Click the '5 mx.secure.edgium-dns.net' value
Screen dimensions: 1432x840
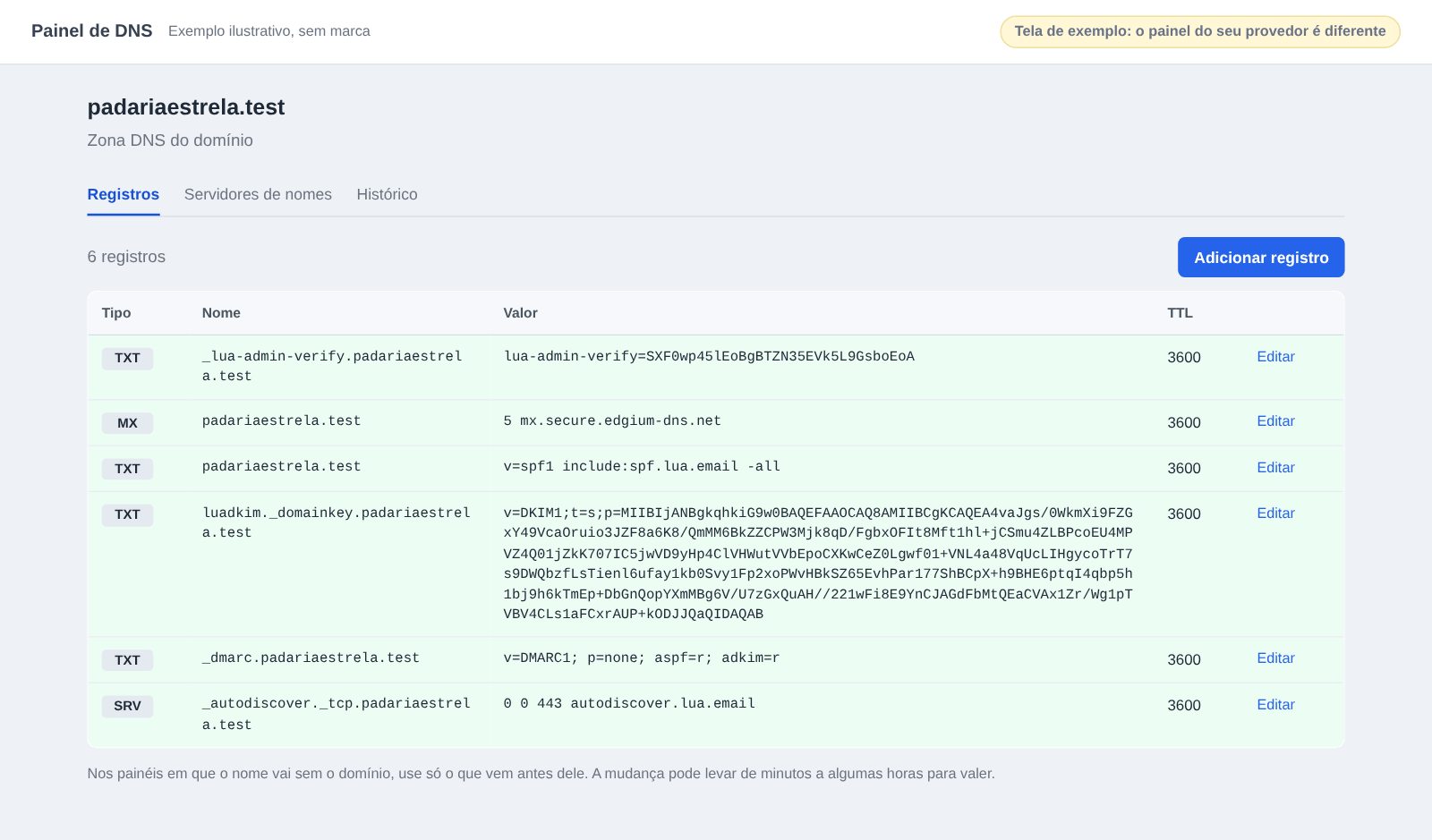point(612,420)
